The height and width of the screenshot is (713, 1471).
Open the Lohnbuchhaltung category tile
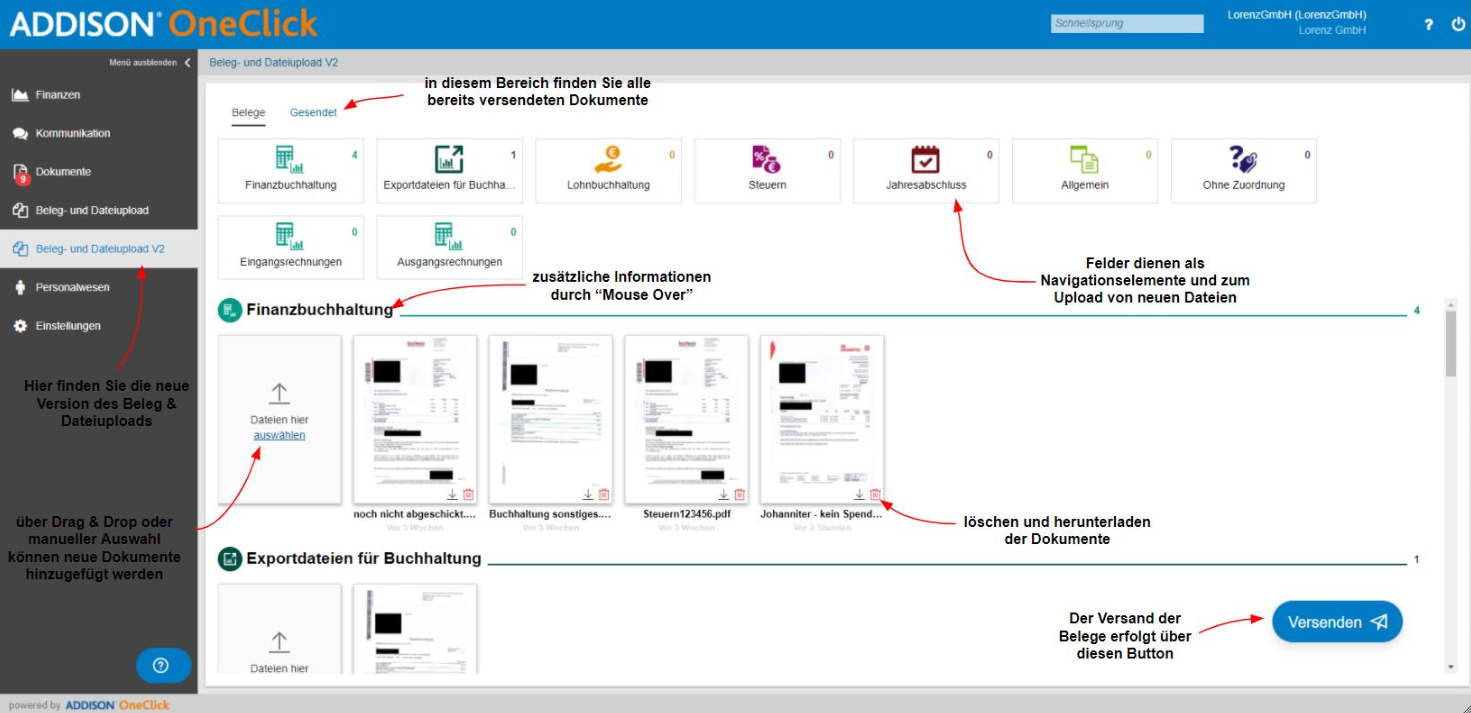[x=608, y=171]
